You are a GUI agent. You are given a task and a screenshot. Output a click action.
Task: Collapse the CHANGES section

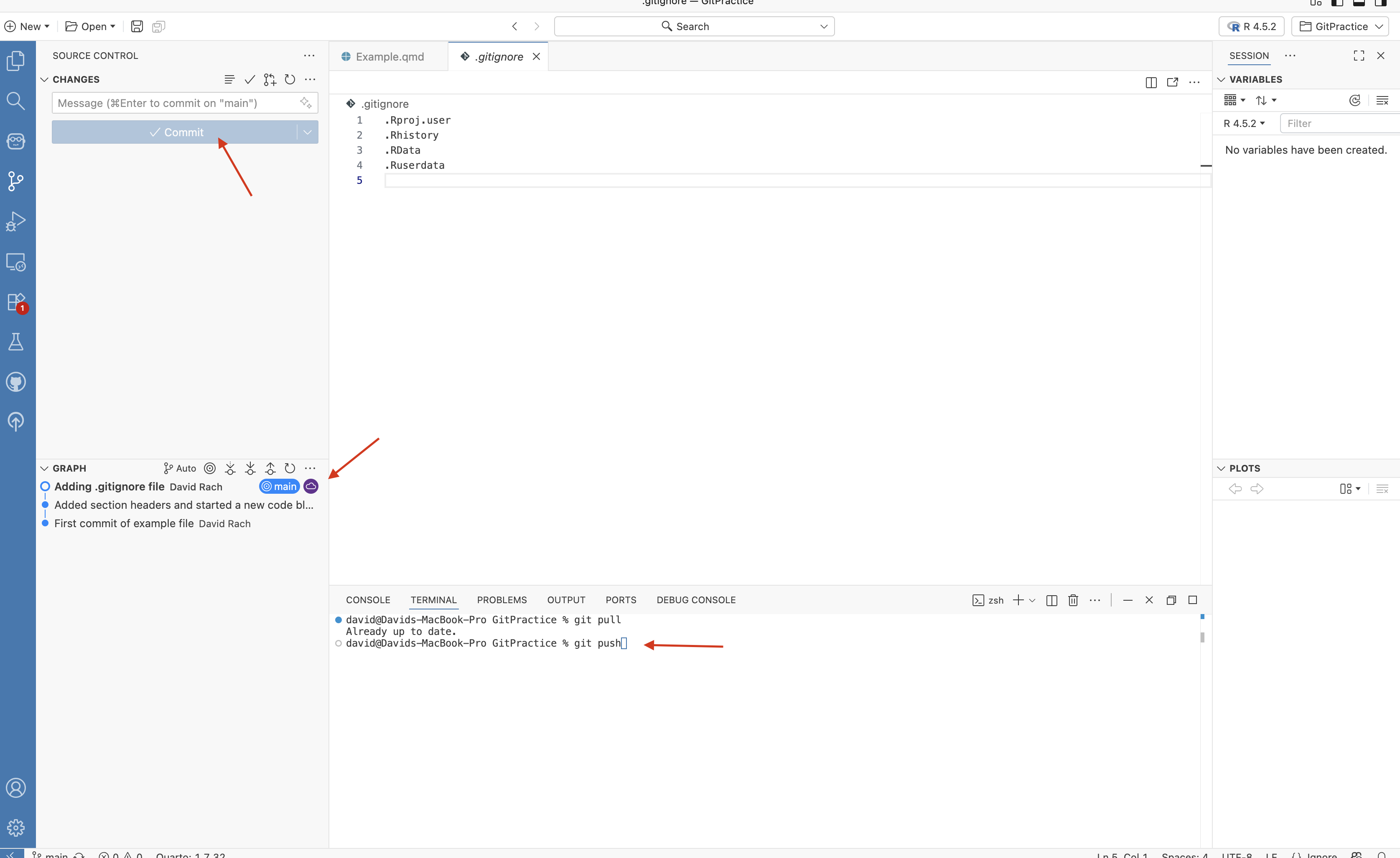(44, 79)
